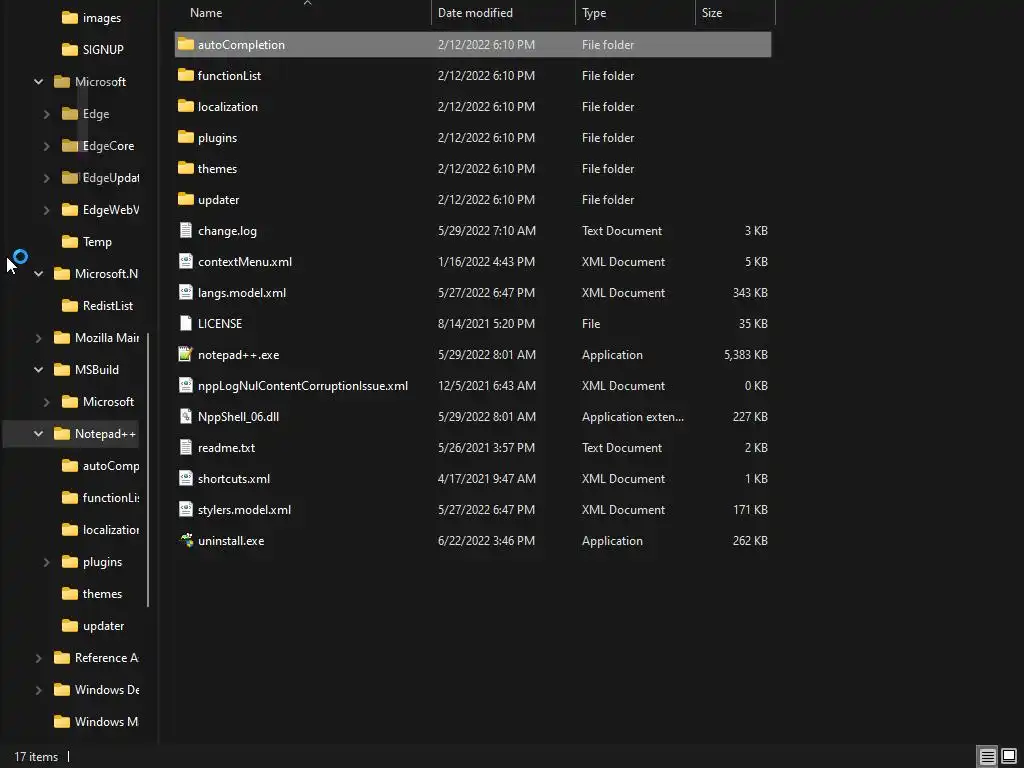Click the 6/22/2022 3:46 PM date
The height and width of the screenshot is (768, 1024).
click(x=487, y=541)
